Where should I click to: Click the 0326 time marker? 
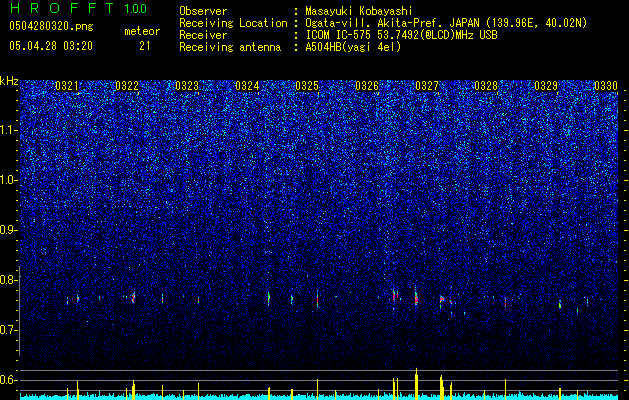367,86
